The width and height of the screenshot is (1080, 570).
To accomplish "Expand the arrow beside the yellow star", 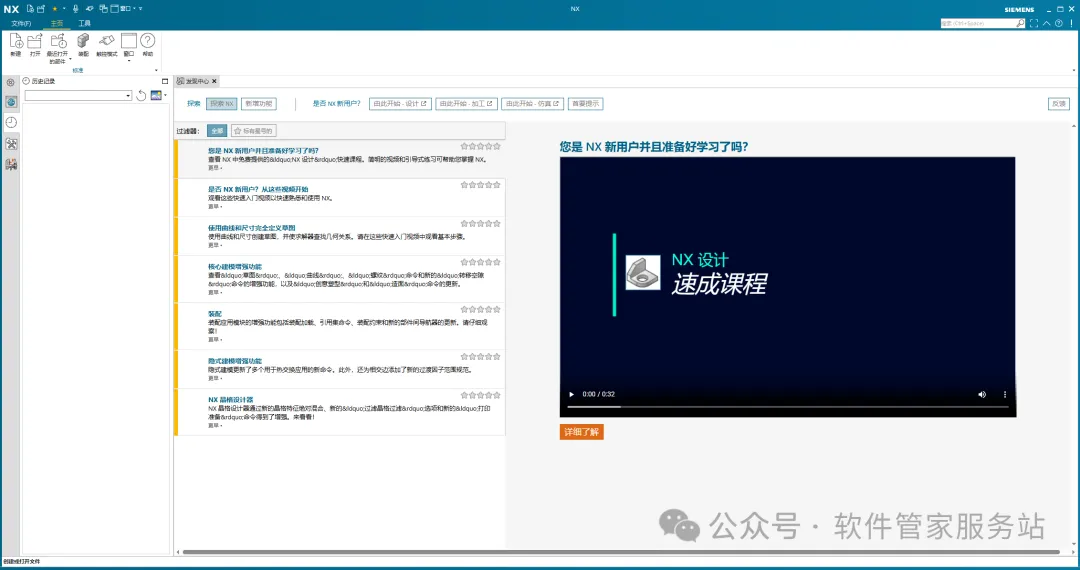I will point(64,9).
